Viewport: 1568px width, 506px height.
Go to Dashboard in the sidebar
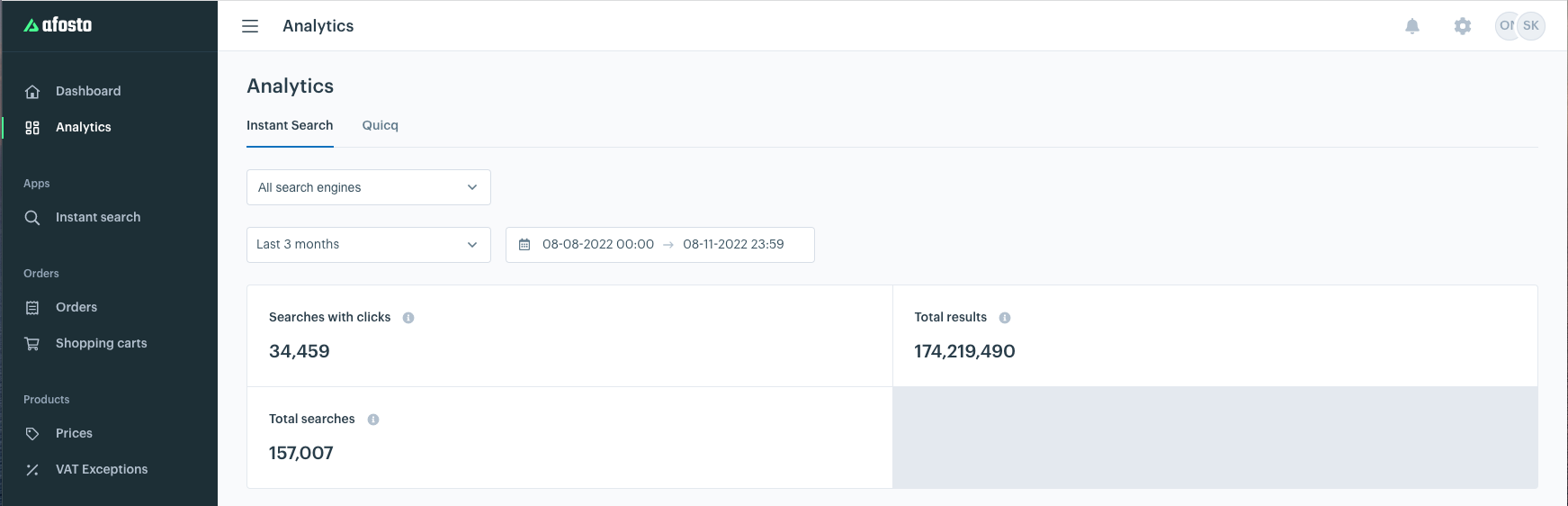pos(88,91)
